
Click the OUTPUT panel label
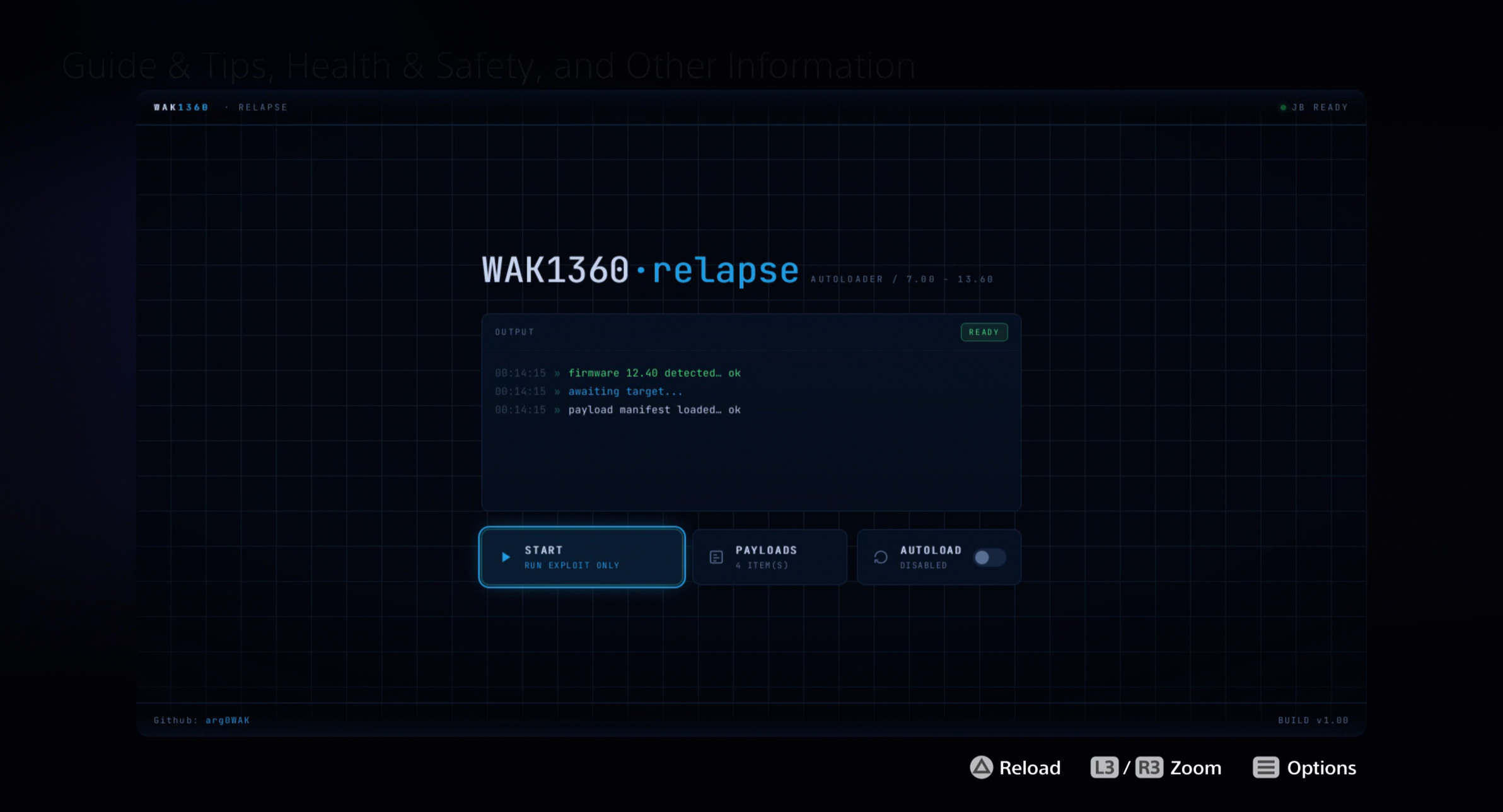tap(514, 332)
